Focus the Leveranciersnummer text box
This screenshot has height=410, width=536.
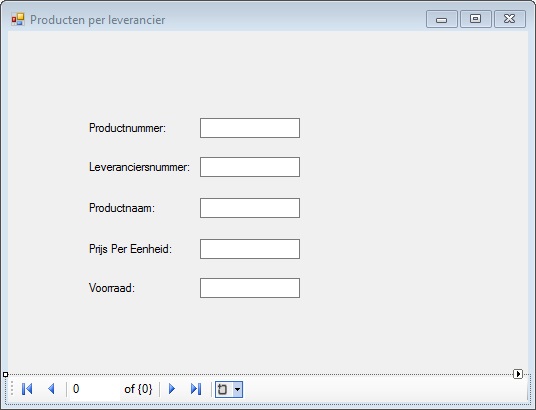click(250, 167)
